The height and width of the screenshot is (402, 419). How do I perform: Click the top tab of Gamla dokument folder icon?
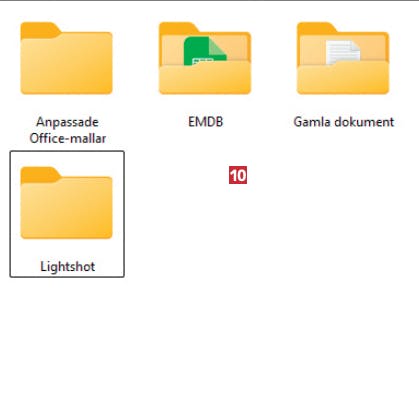[316, 28]
